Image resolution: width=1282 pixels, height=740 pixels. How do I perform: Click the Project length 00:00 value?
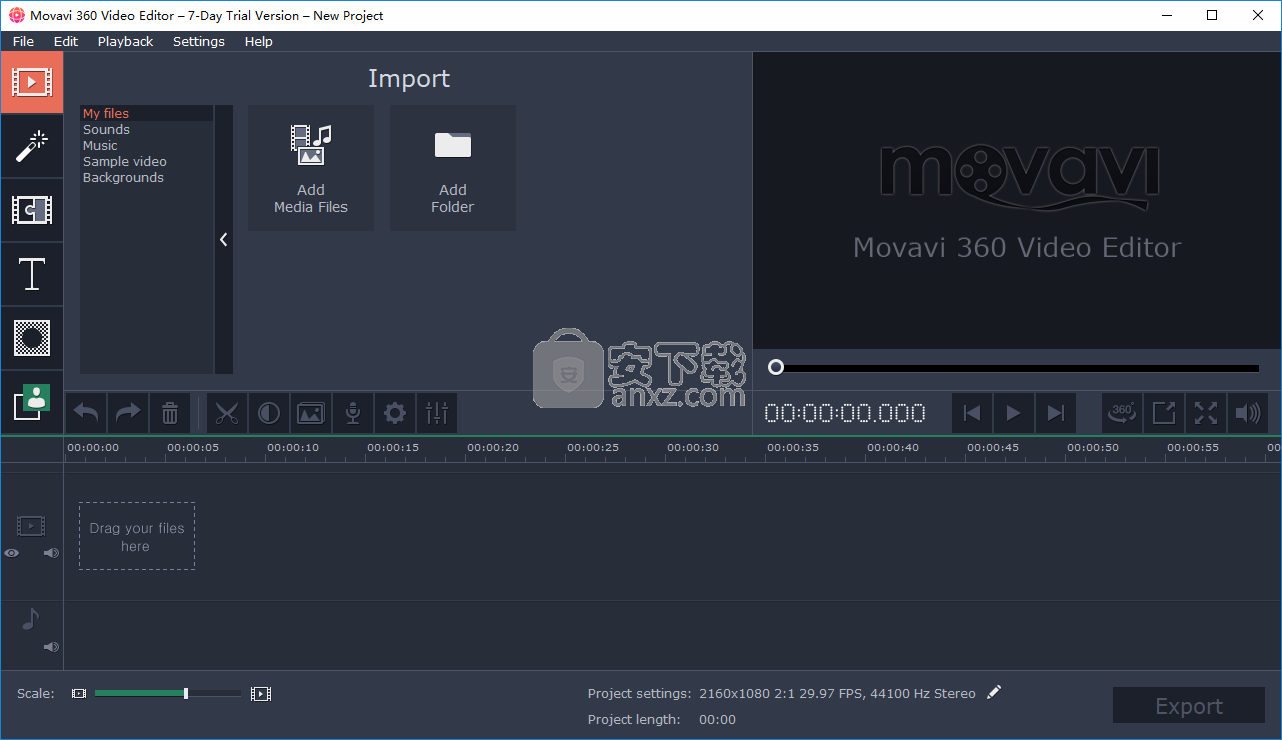click(x=717, y=719)
